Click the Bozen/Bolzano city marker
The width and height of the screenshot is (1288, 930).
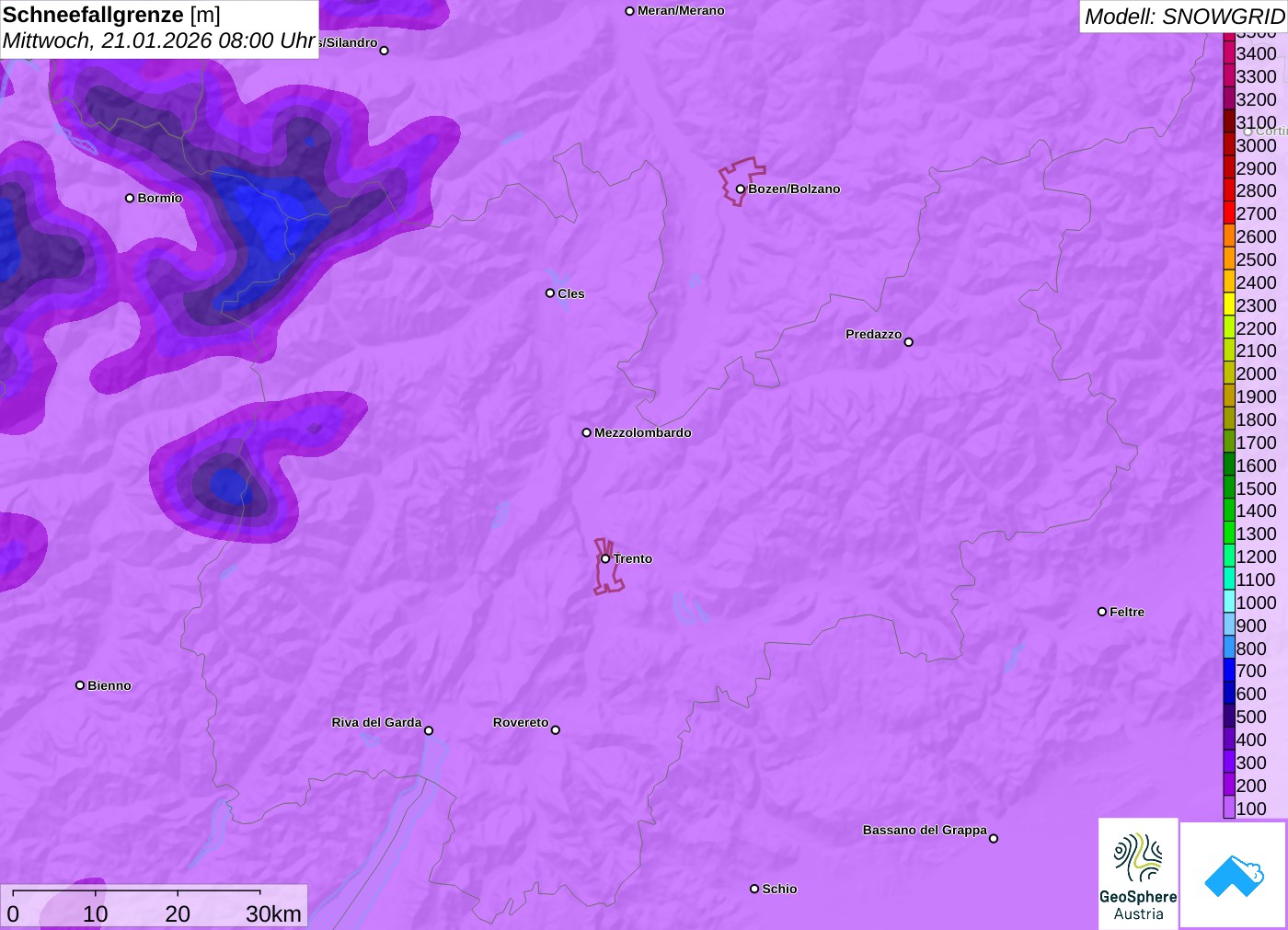pos(740,189)
